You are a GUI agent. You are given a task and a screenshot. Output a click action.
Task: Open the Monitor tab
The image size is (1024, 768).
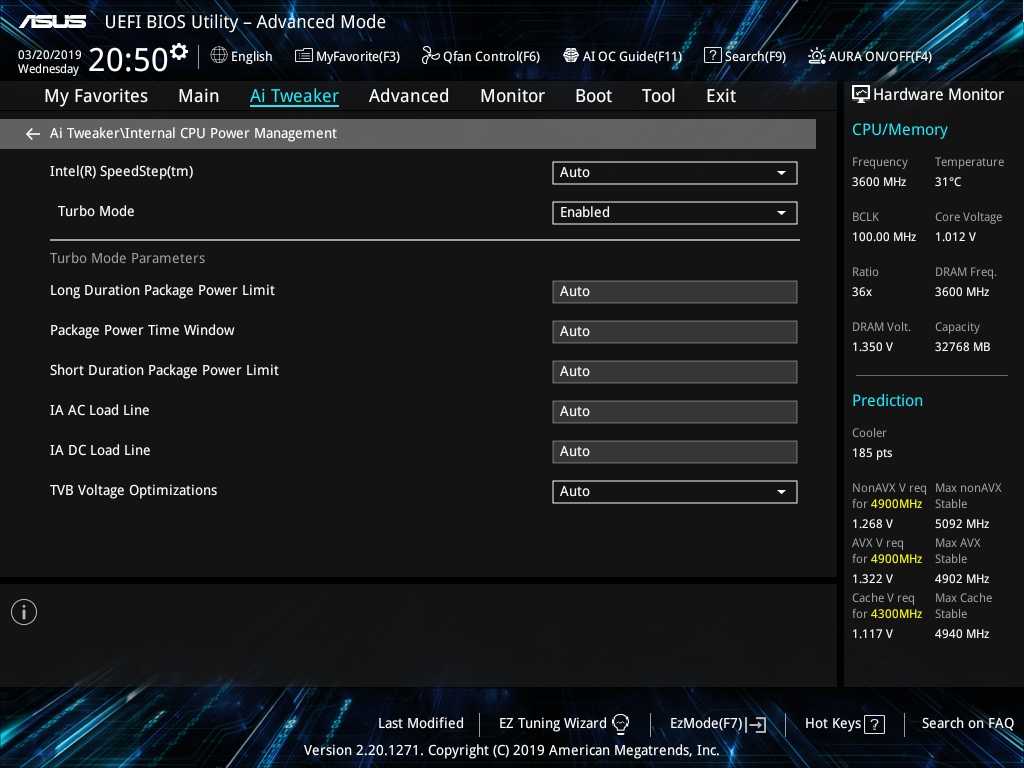coord(512,96)
